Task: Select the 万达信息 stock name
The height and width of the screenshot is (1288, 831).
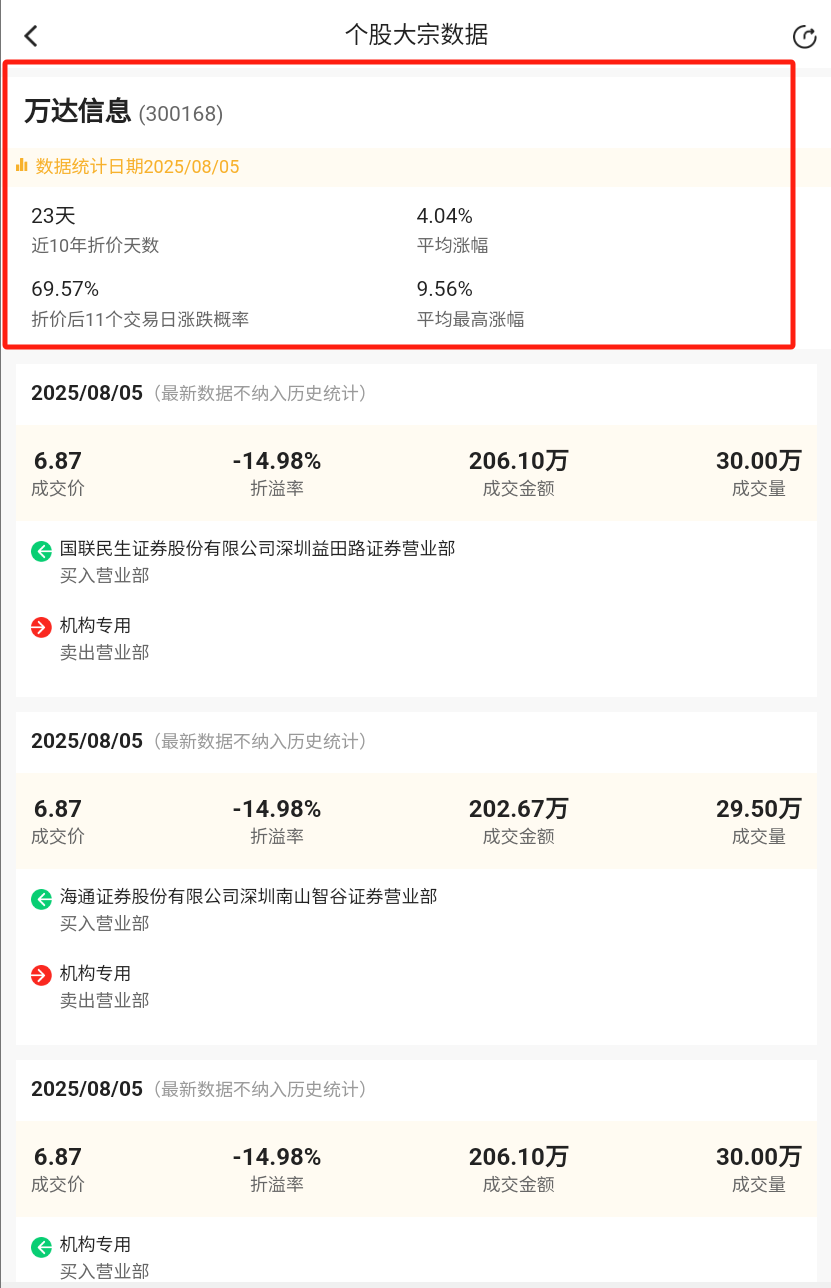Action: [78, 111]
